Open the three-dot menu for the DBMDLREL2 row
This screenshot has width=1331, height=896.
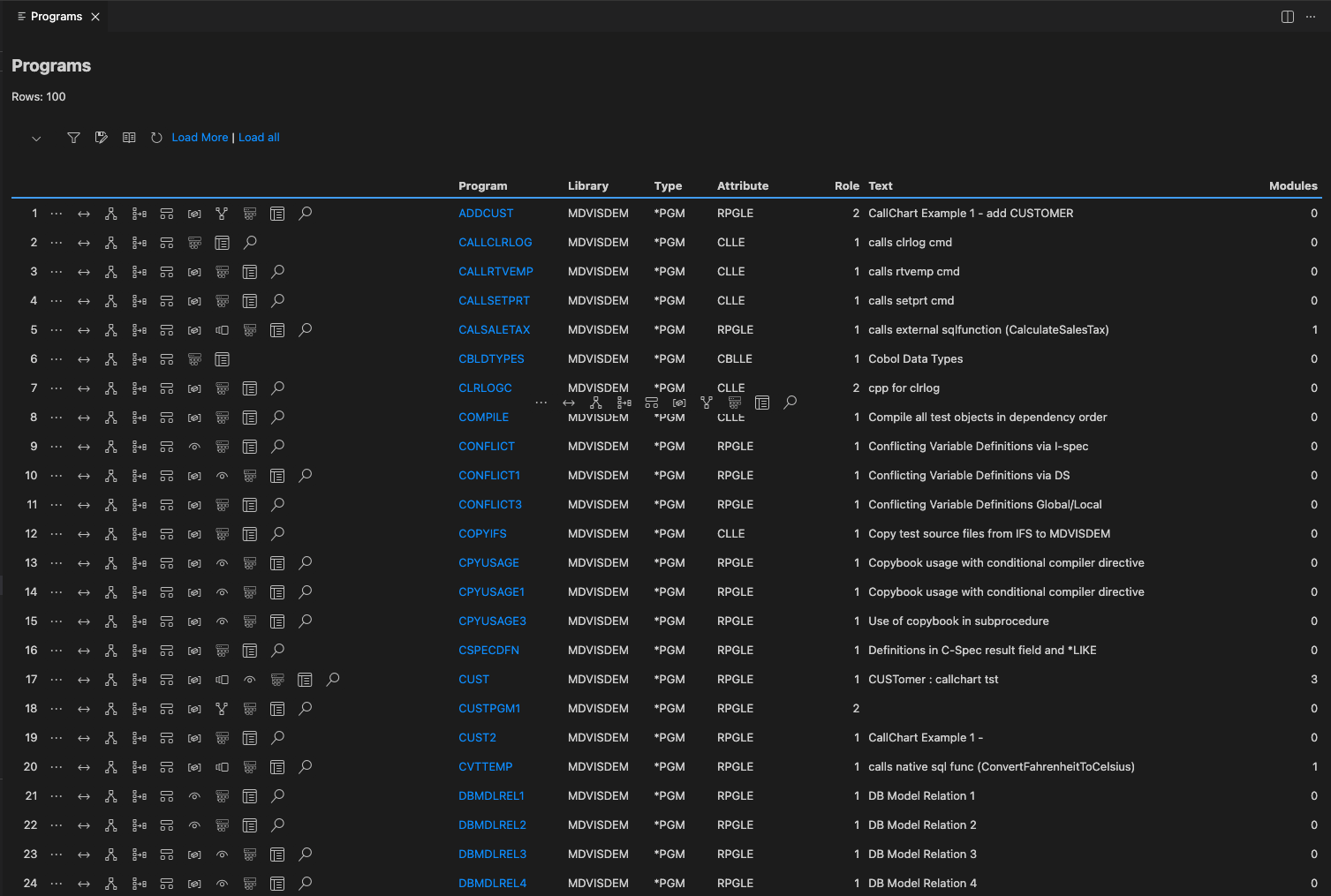(x=57, y=825)
